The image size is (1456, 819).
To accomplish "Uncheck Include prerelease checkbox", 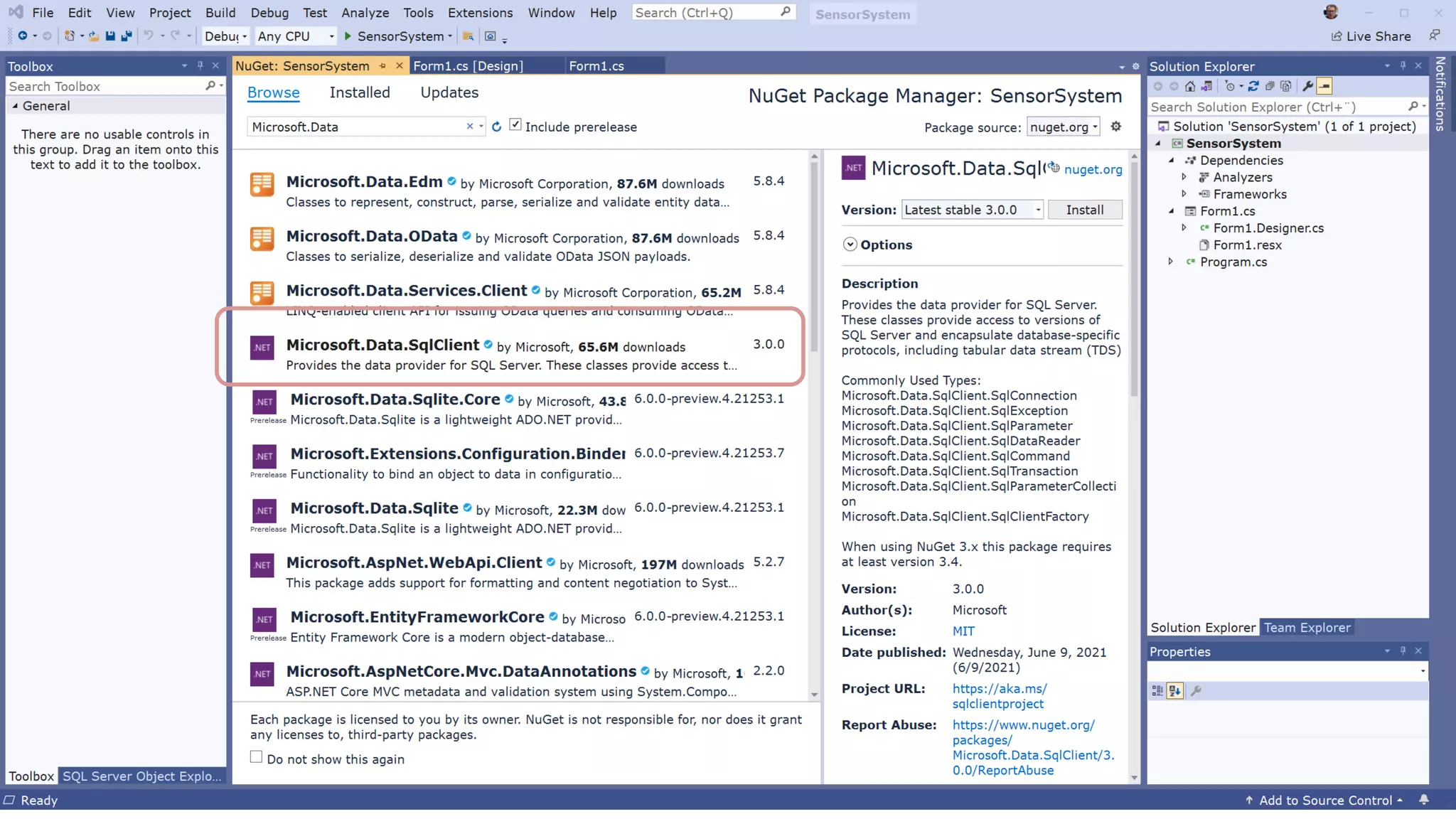I will pos(515,126).
